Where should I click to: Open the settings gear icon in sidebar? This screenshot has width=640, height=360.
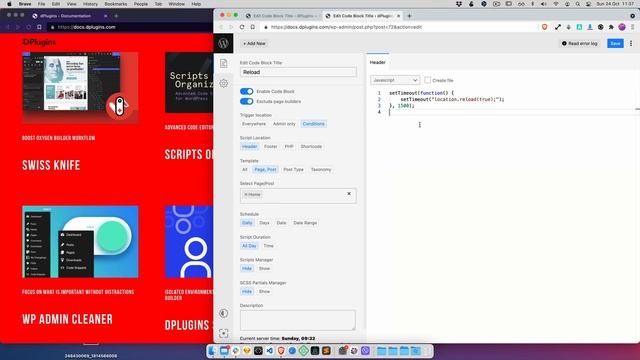coord(224,83)
